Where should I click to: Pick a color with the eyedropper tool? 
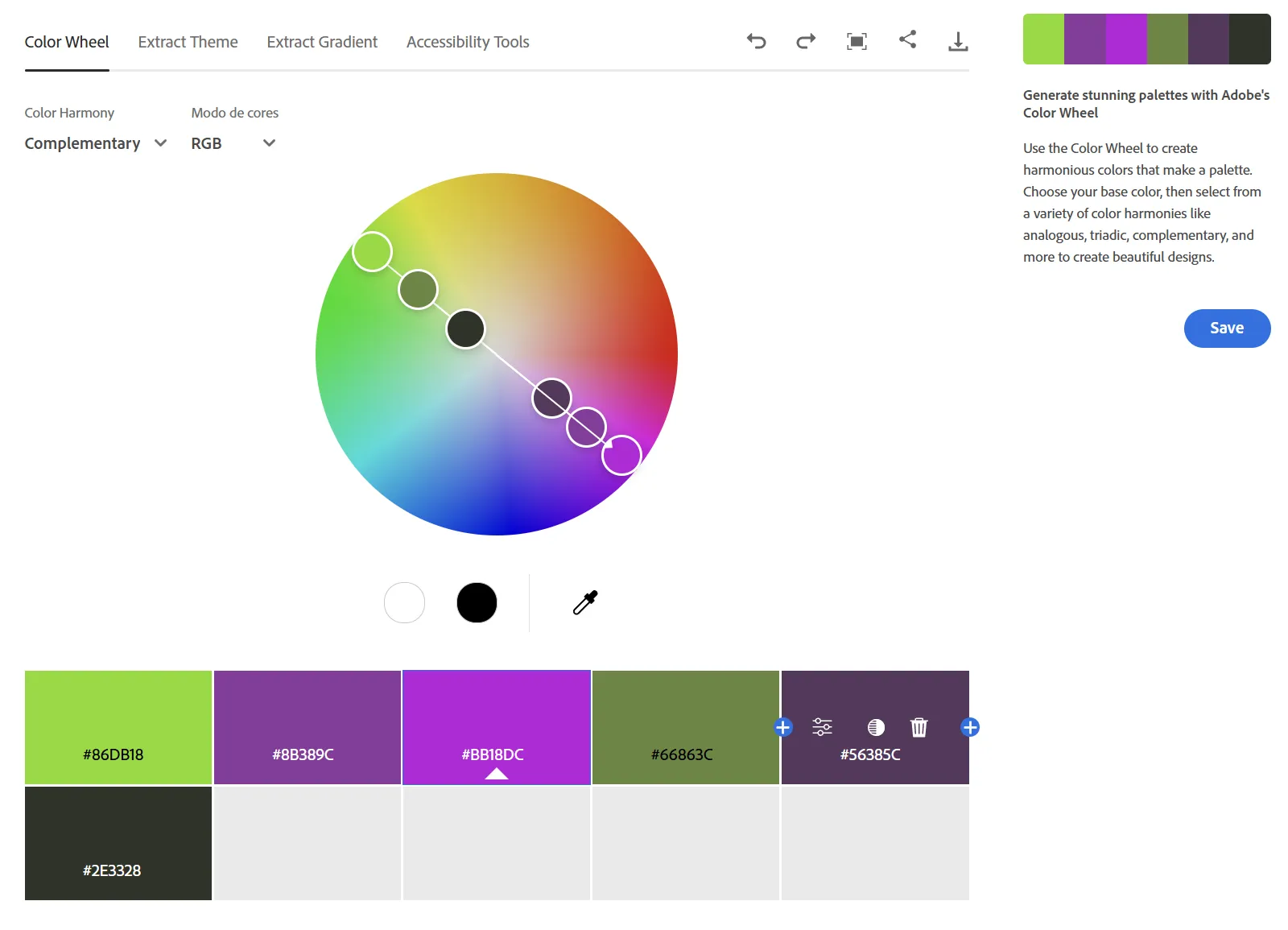585,602
